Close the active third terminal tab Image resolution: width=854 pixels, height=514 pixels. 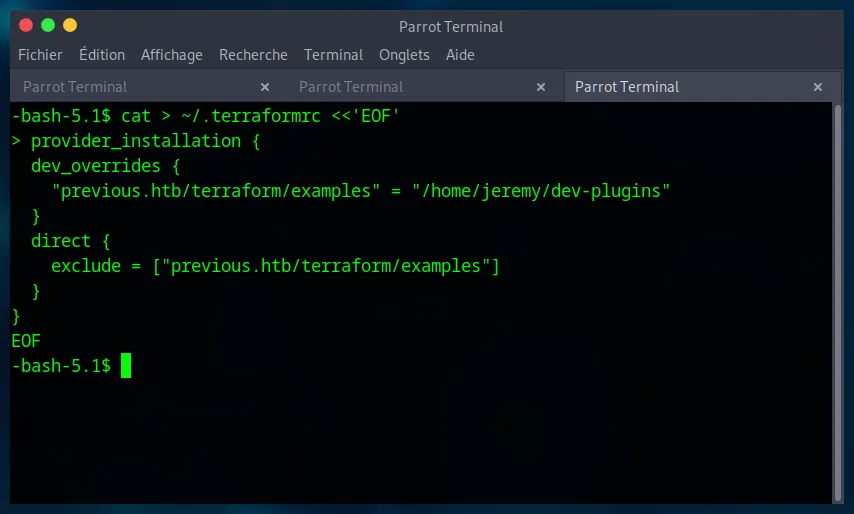(818, 87)
